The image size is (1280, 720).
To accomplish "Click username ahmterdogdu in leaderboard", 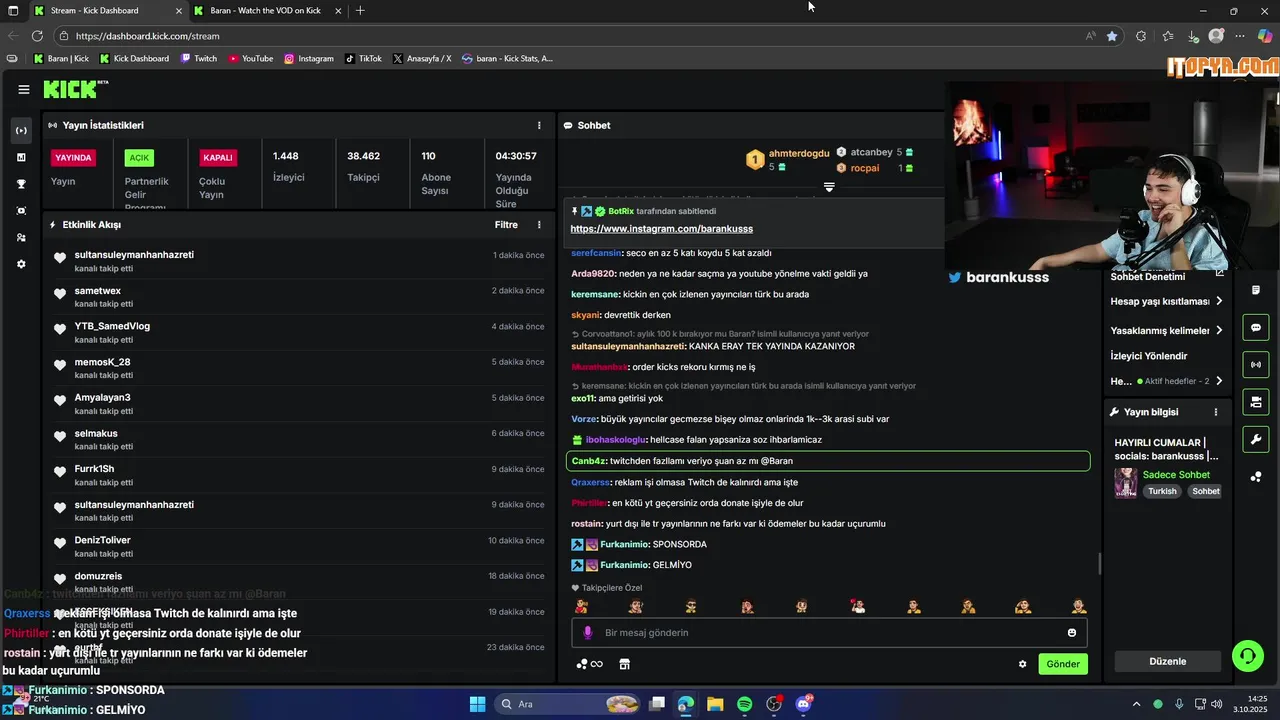I will tap(799, 153).
